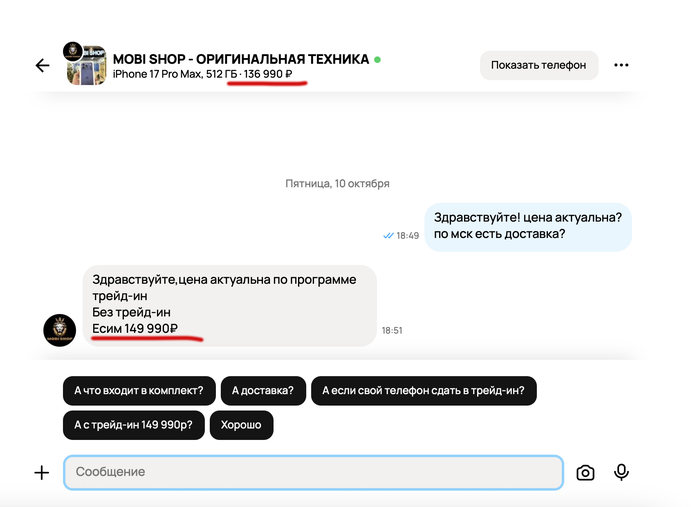This screenshot has width=700, height=507.
Task: Choose the 'А доставка?' quick reply
Action: [x=263, y=391]
